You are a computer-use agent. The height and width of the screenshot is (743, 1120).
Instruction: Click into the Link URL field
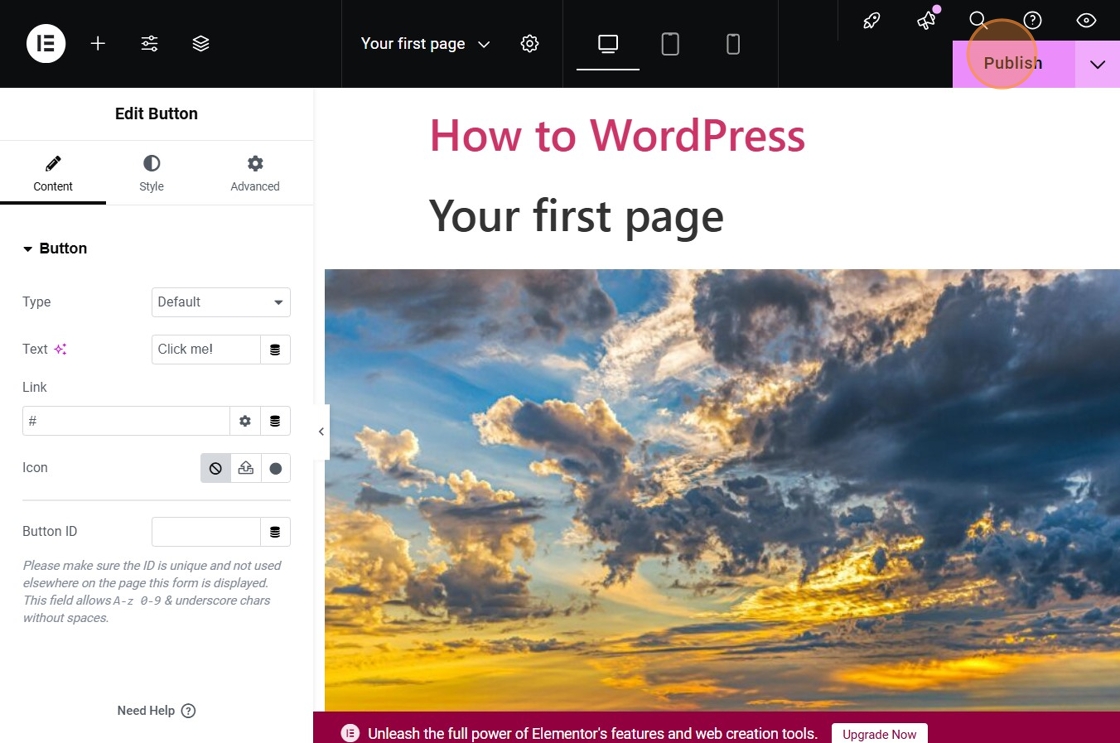pos(126,421)
